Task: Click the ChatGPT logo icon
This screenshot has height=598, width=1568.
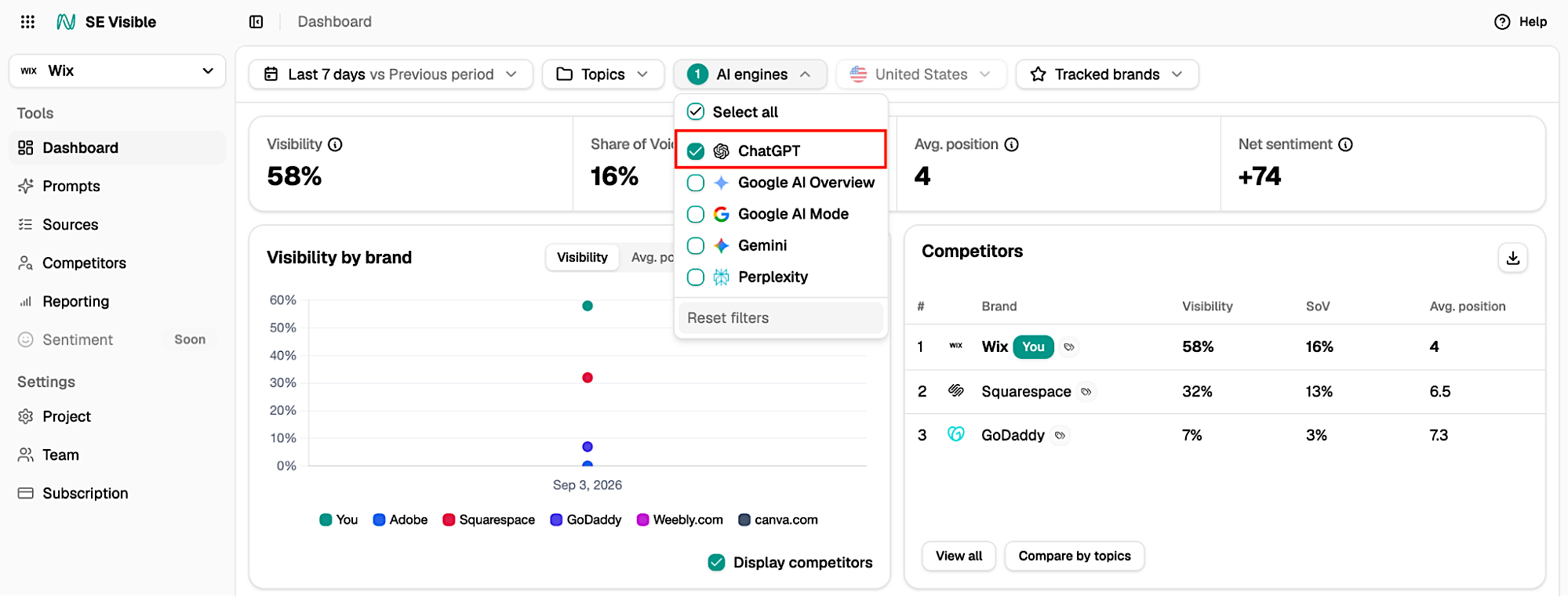Action: pos(722,151)
